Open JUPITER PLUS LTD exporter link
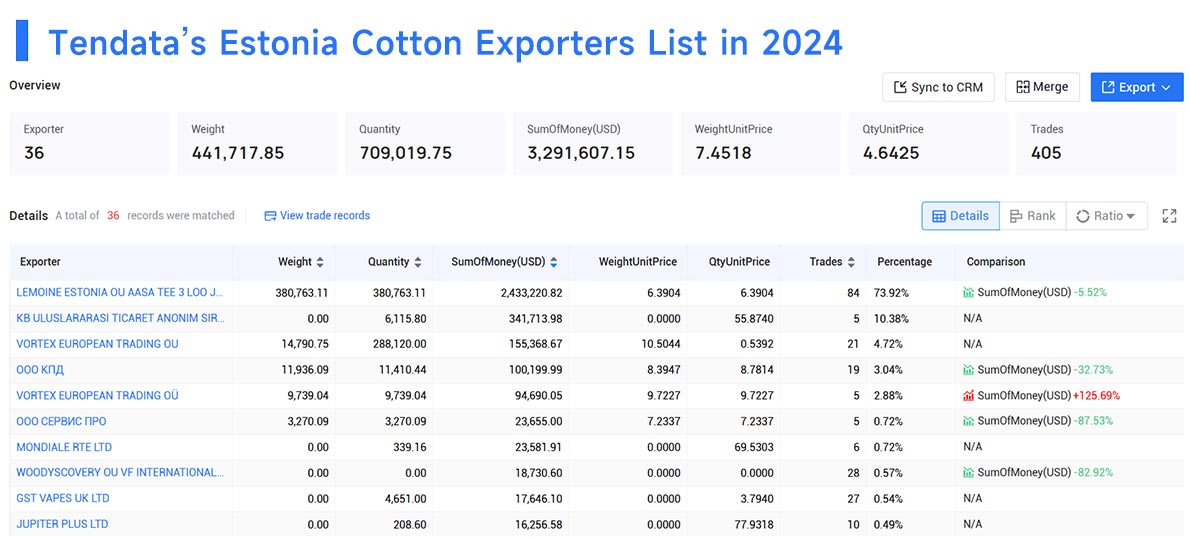Image resolution: width=1190 pixels, height=538 pixels. point(62,524)
